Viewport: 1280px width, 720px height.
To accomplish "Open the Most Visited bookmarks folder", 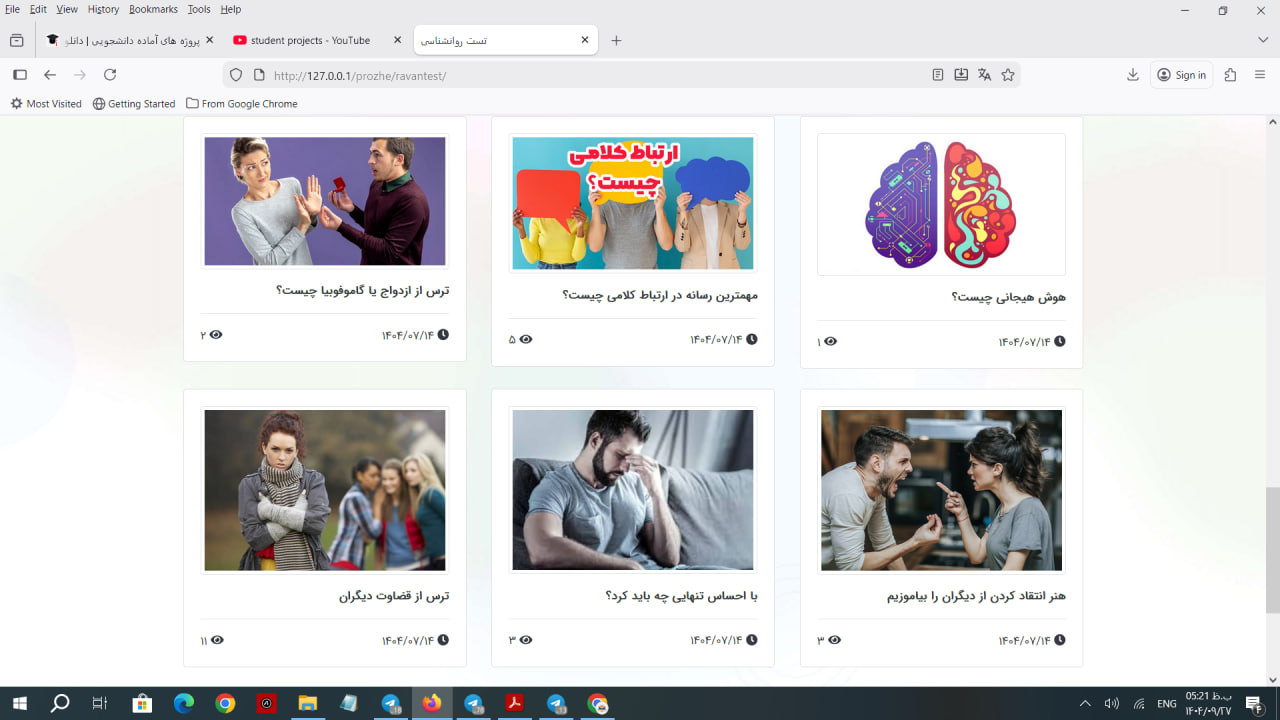I will coord(46,104).
